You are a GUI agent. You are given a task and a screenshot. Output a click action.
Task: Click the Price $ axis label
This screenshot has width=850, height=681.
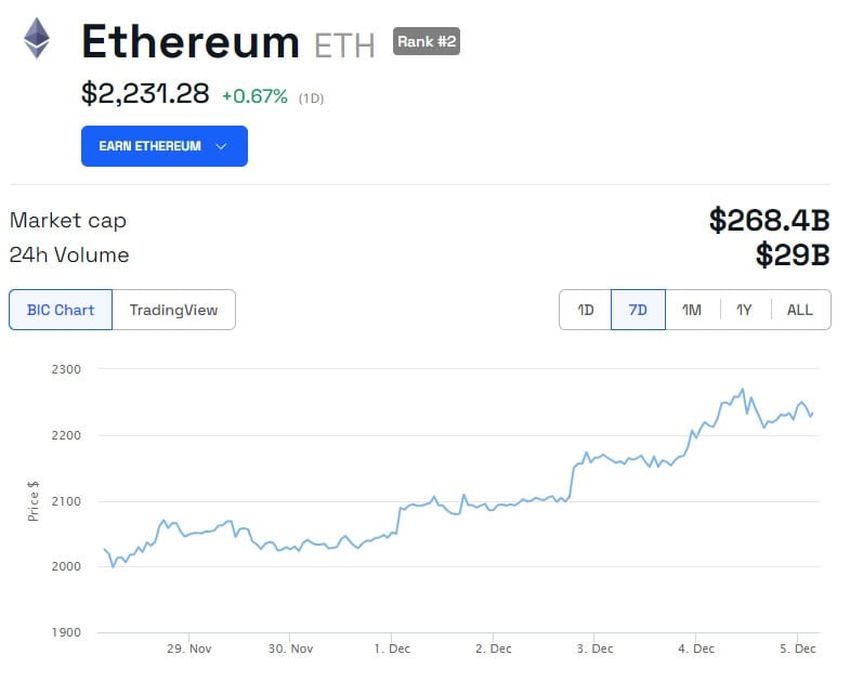[33, 502]
